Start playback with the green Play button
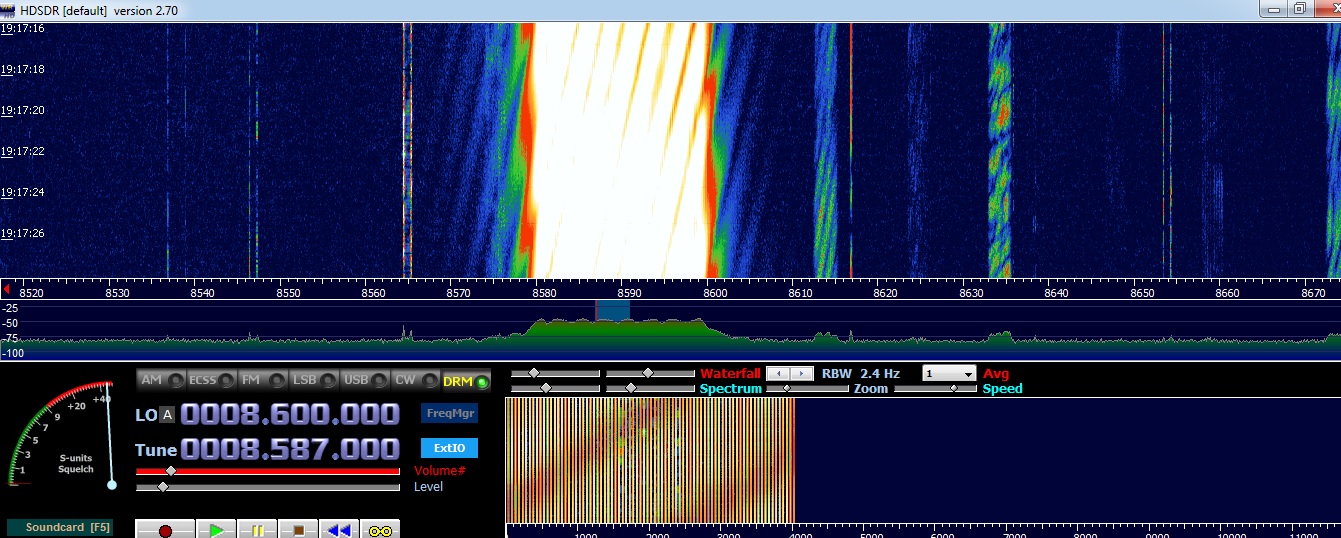This screenshot has width=1341, height=538. click(216, 530)
